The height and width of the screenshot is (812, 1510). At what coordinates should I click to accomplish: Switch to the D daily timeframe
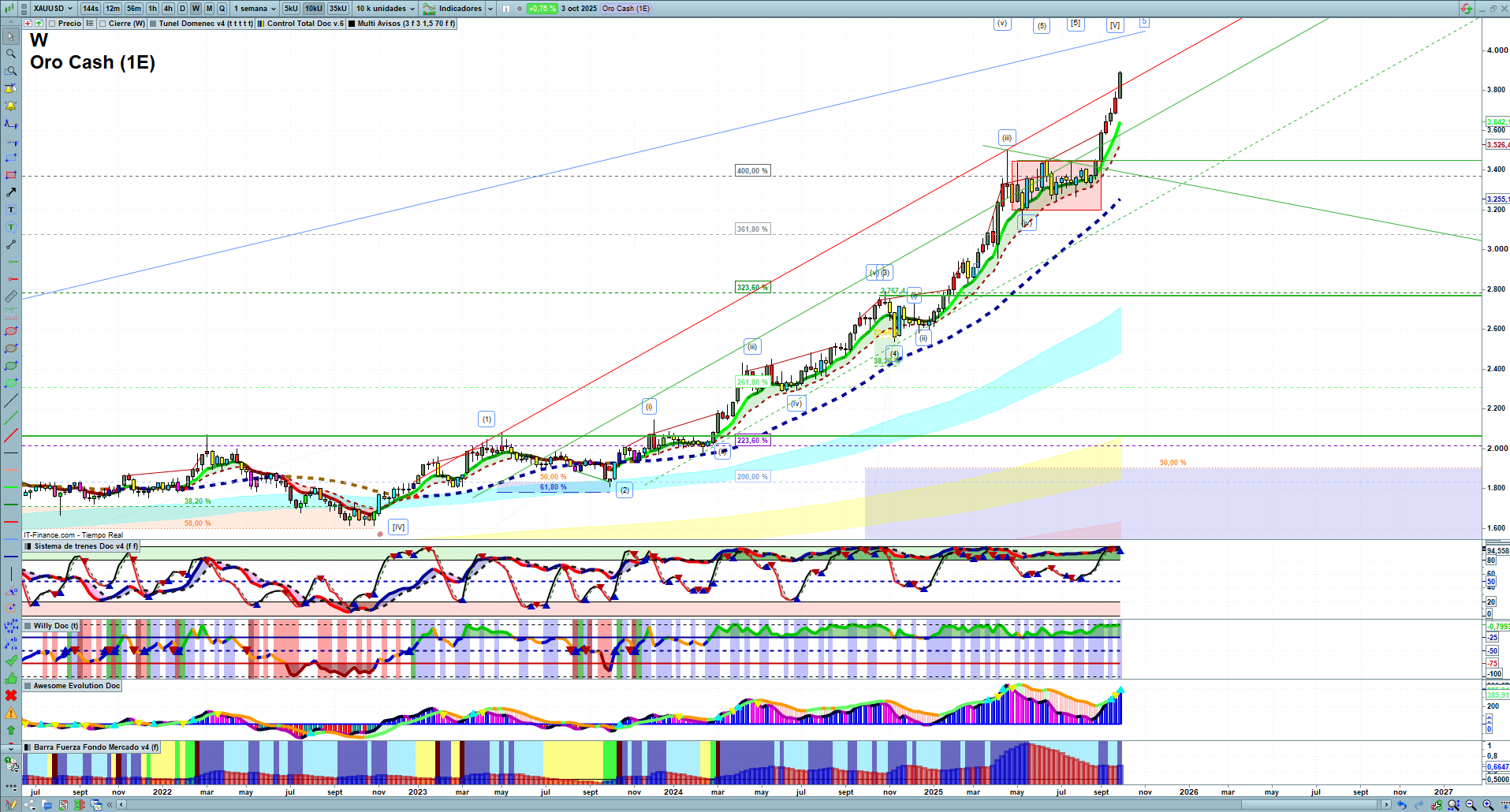(182, 9)
